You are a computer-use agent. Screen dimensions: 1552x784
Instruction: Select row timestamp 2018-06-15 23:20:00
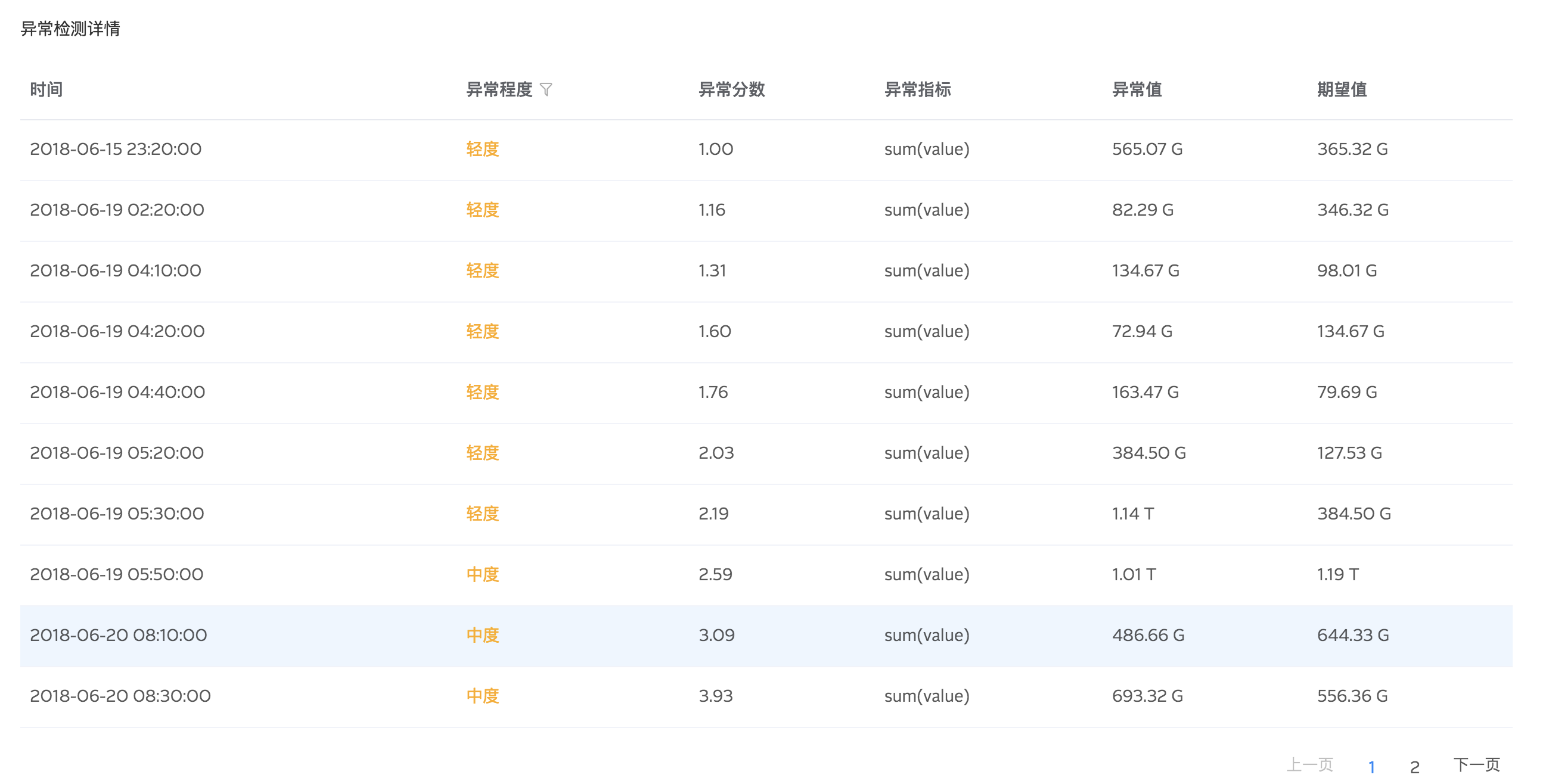point(116,149)
